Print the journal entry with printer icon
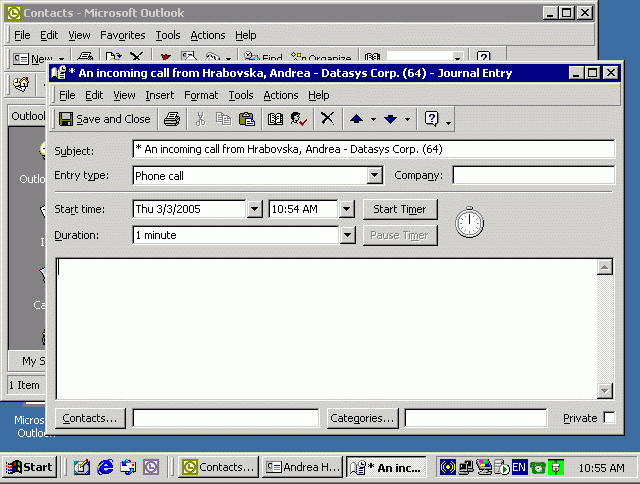This screenshot has width=640, height=484. [171, 119]
